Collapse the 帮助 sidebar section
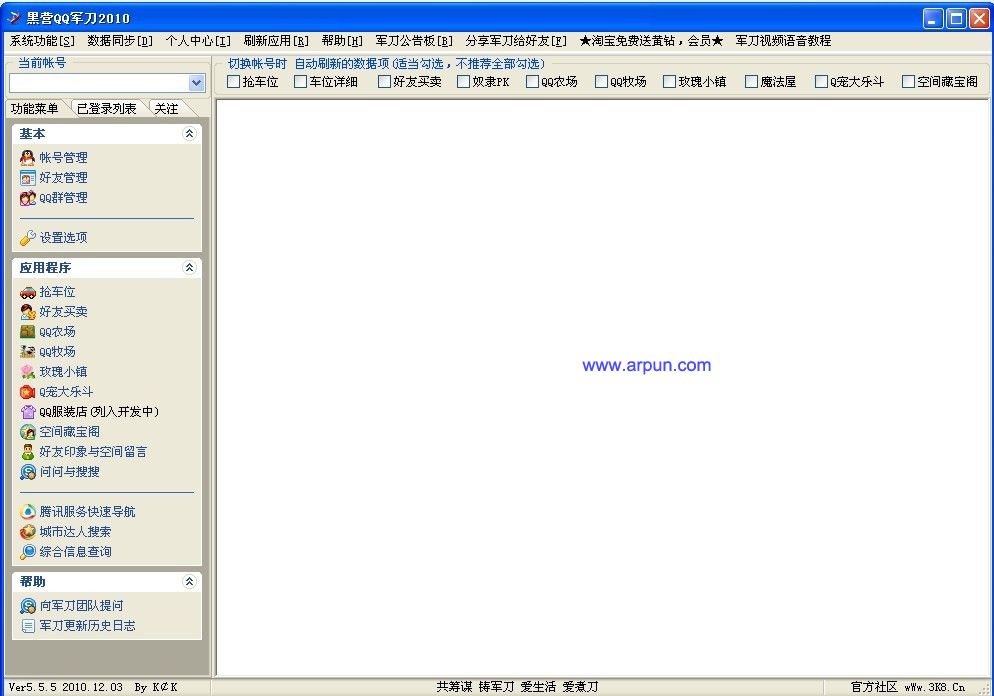 click(189, 581)
